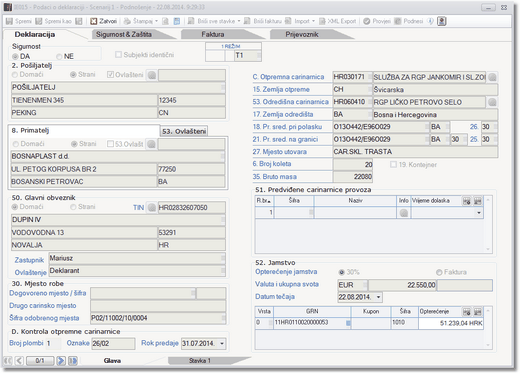Click the Spremi kao toolbar icon
Screen dimensions: 520x374
[x=39, y=21]
